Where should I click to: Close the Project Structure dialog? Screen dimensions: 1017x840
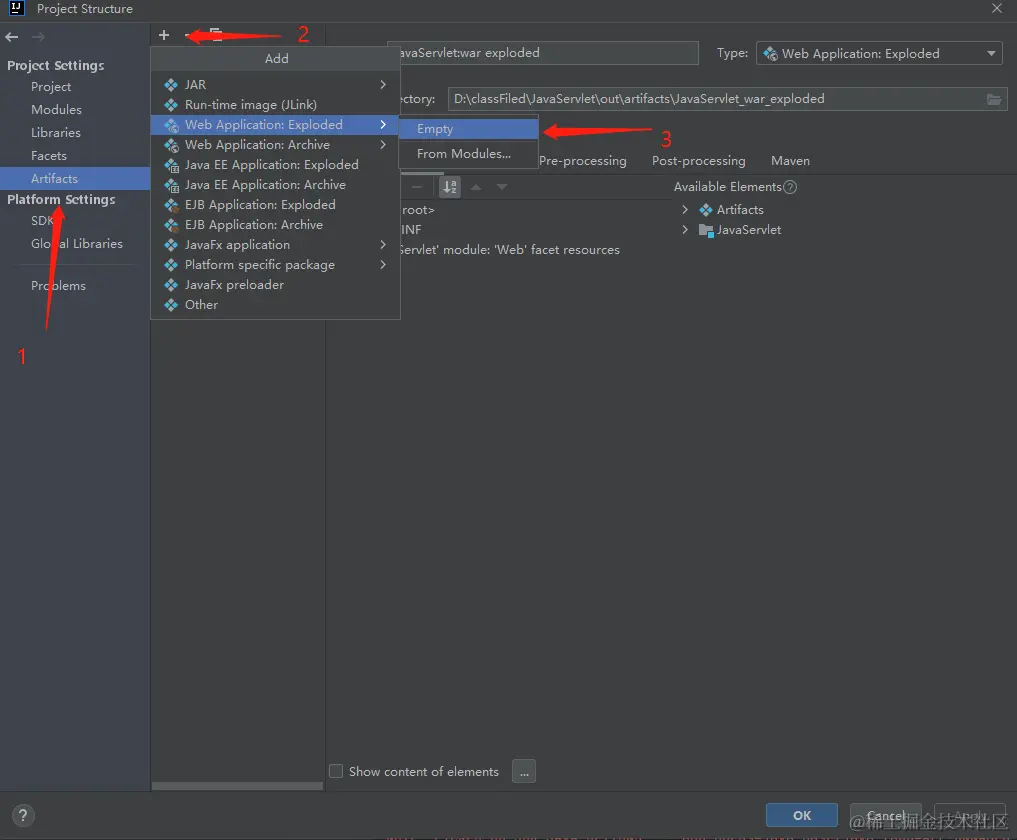point(997,8)
